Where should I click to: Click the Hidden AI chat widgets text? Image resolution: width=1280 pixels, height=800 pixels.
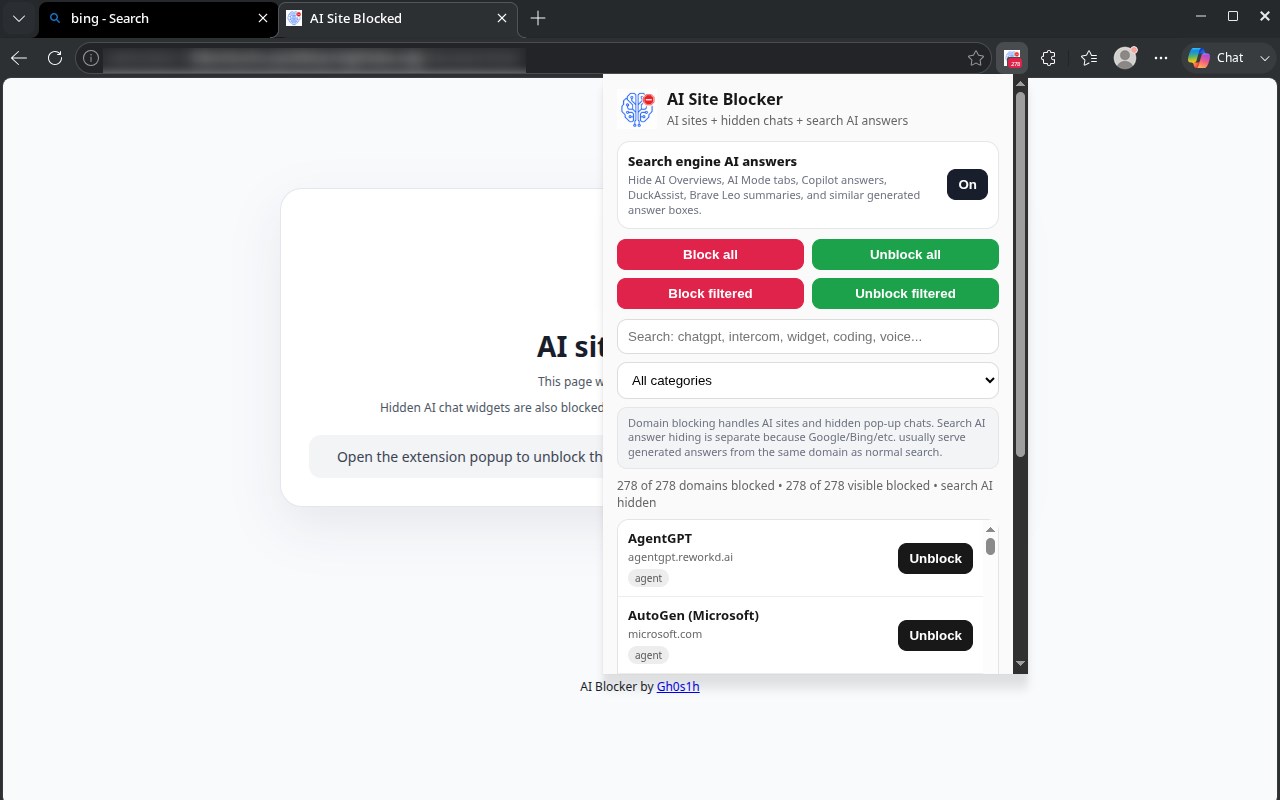pos(492,407)
